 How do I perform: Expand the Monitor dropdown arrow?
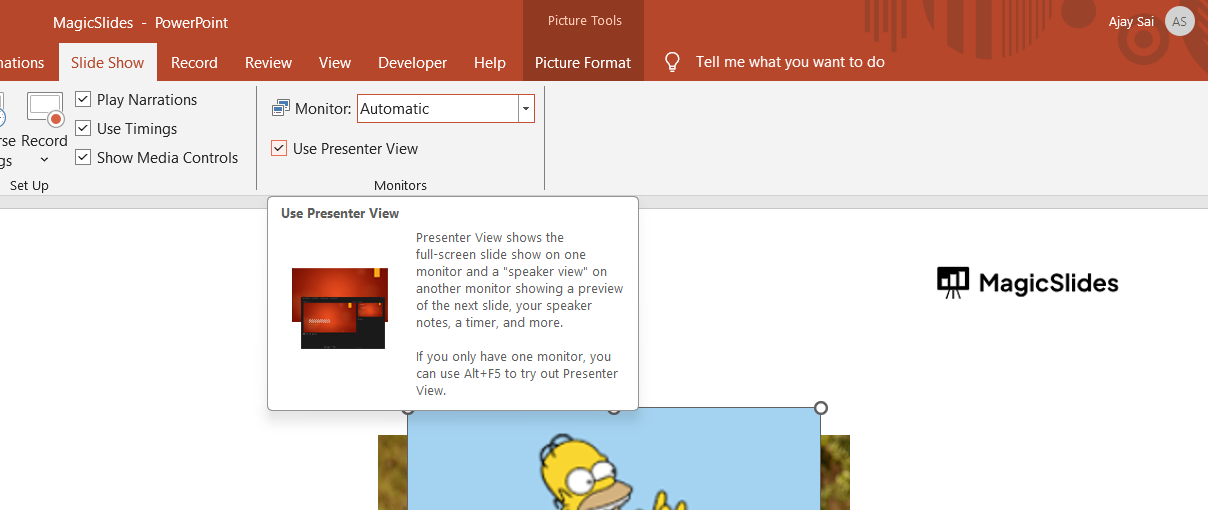(526, 109)
